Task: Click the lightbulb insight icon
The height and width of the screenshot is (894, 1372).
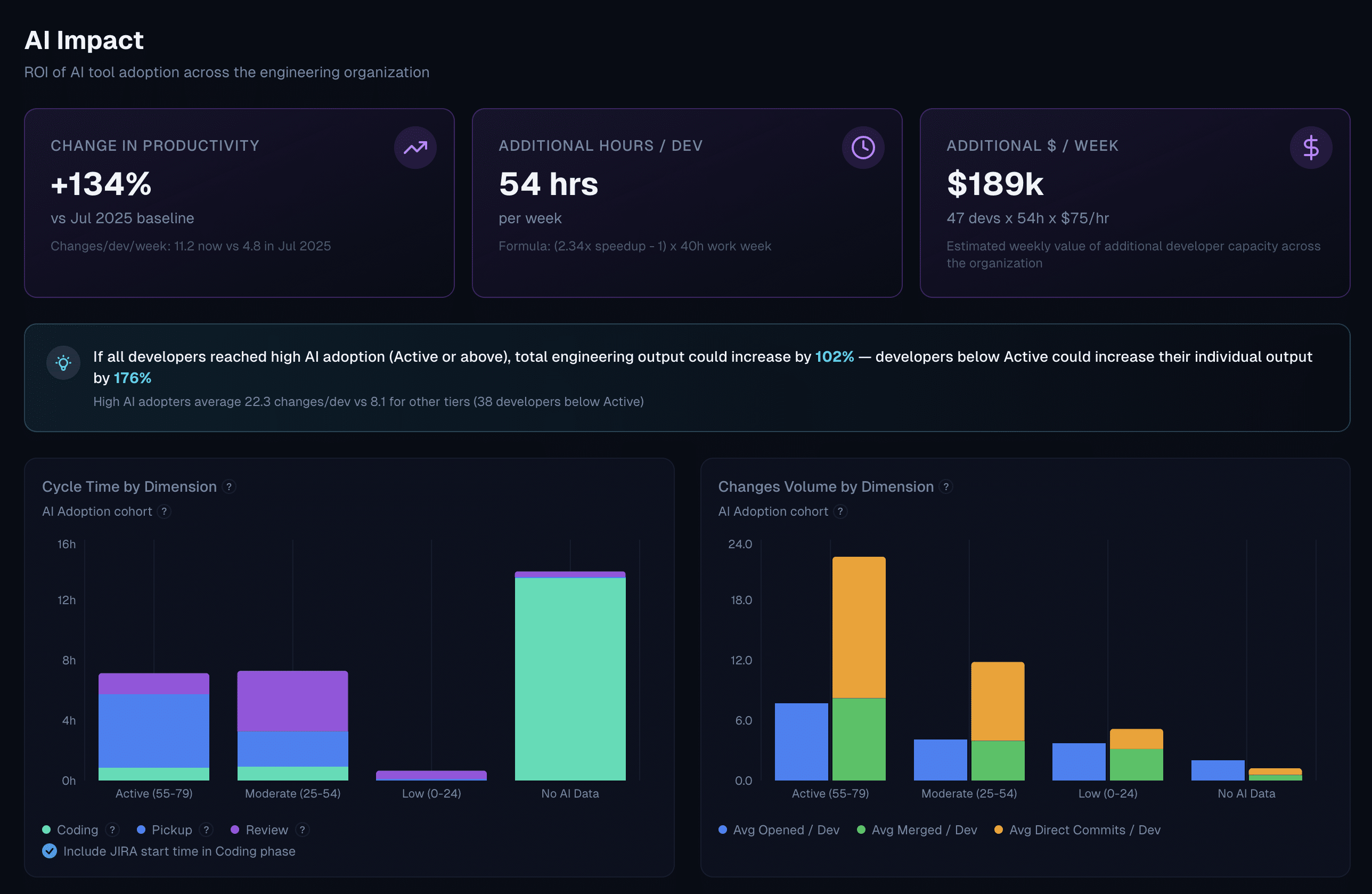Action: click(63, 363)
